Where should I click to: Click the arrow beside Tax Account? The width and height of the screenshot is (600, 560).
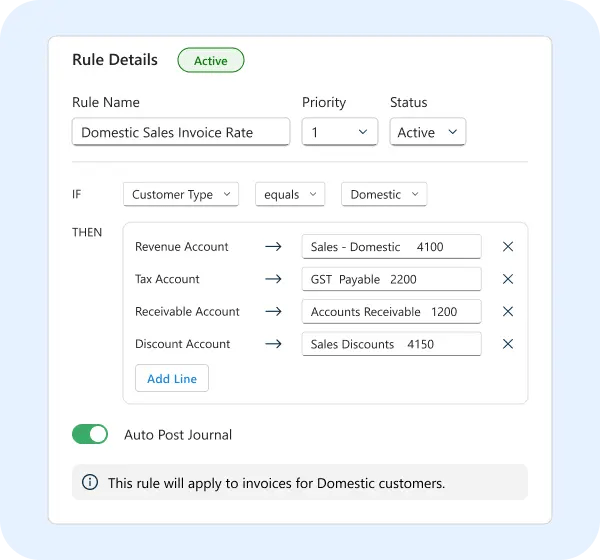pos(273,279)
